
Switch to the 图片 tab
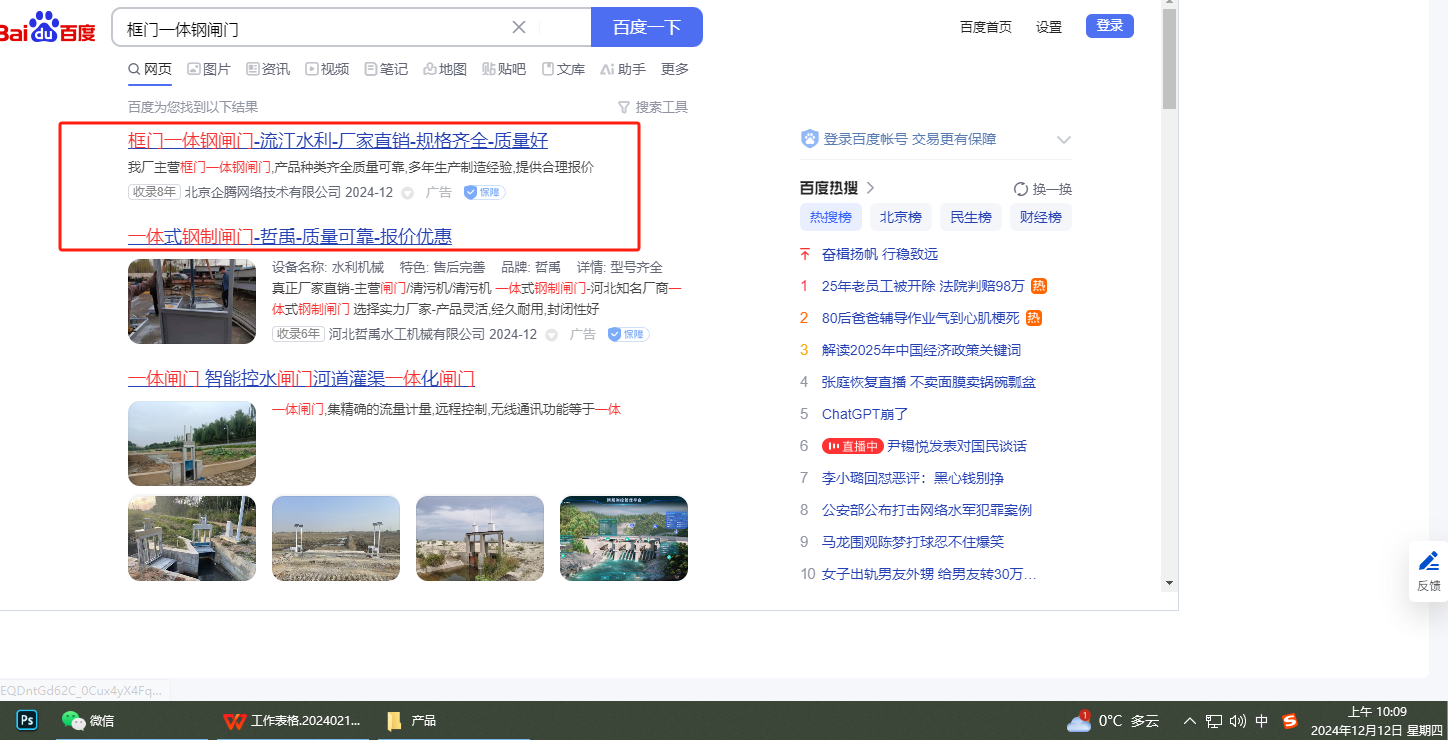(x=209, y=69)
